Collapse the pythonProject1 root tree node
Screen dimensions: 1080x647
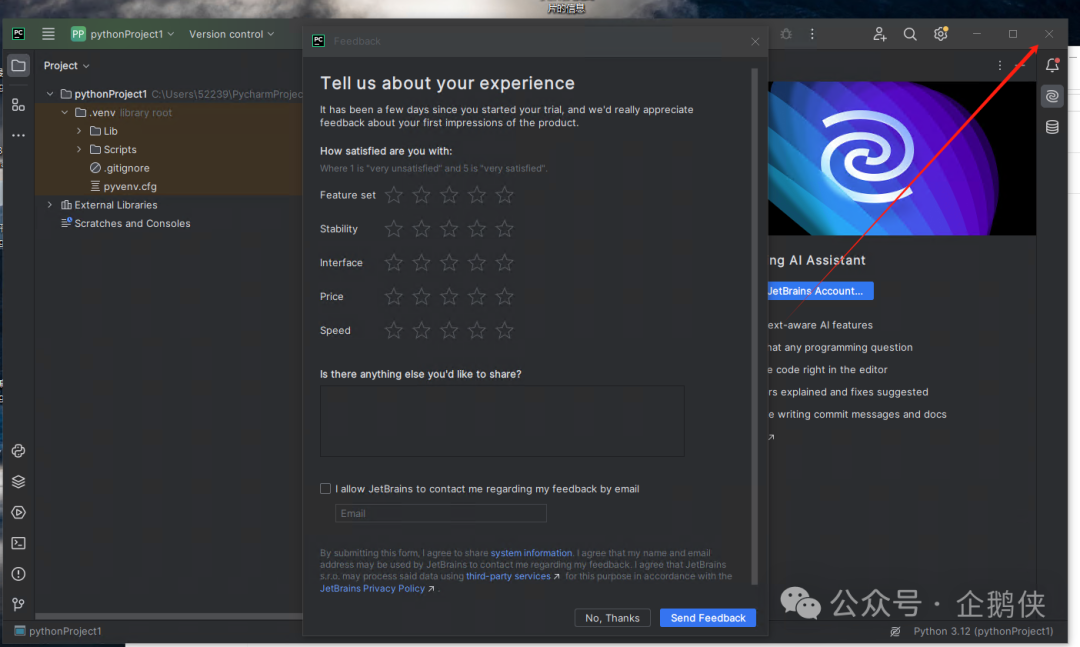[50, 94]
